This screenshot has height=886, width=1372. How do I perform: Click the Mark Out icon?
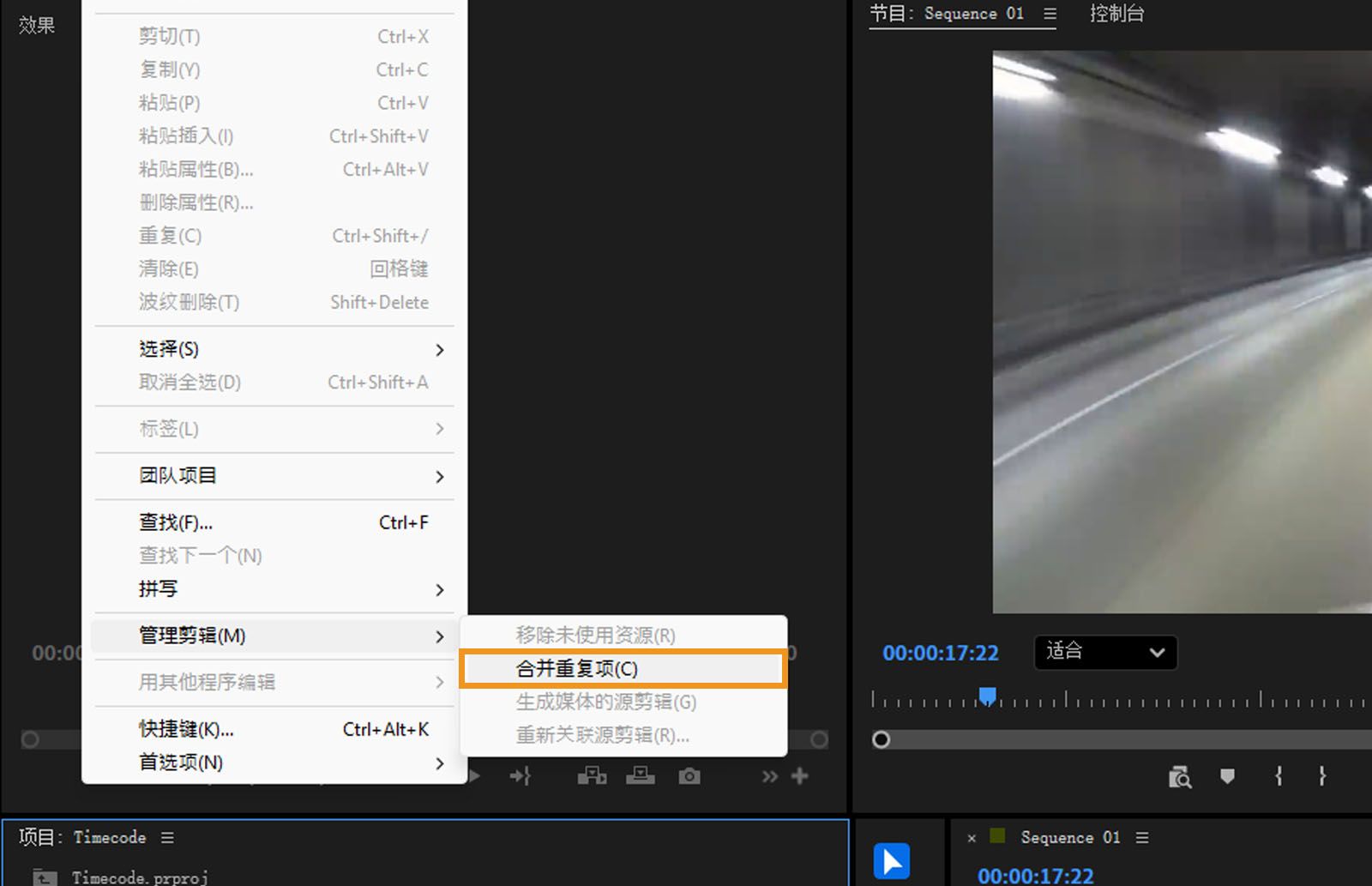point(1322,776)
